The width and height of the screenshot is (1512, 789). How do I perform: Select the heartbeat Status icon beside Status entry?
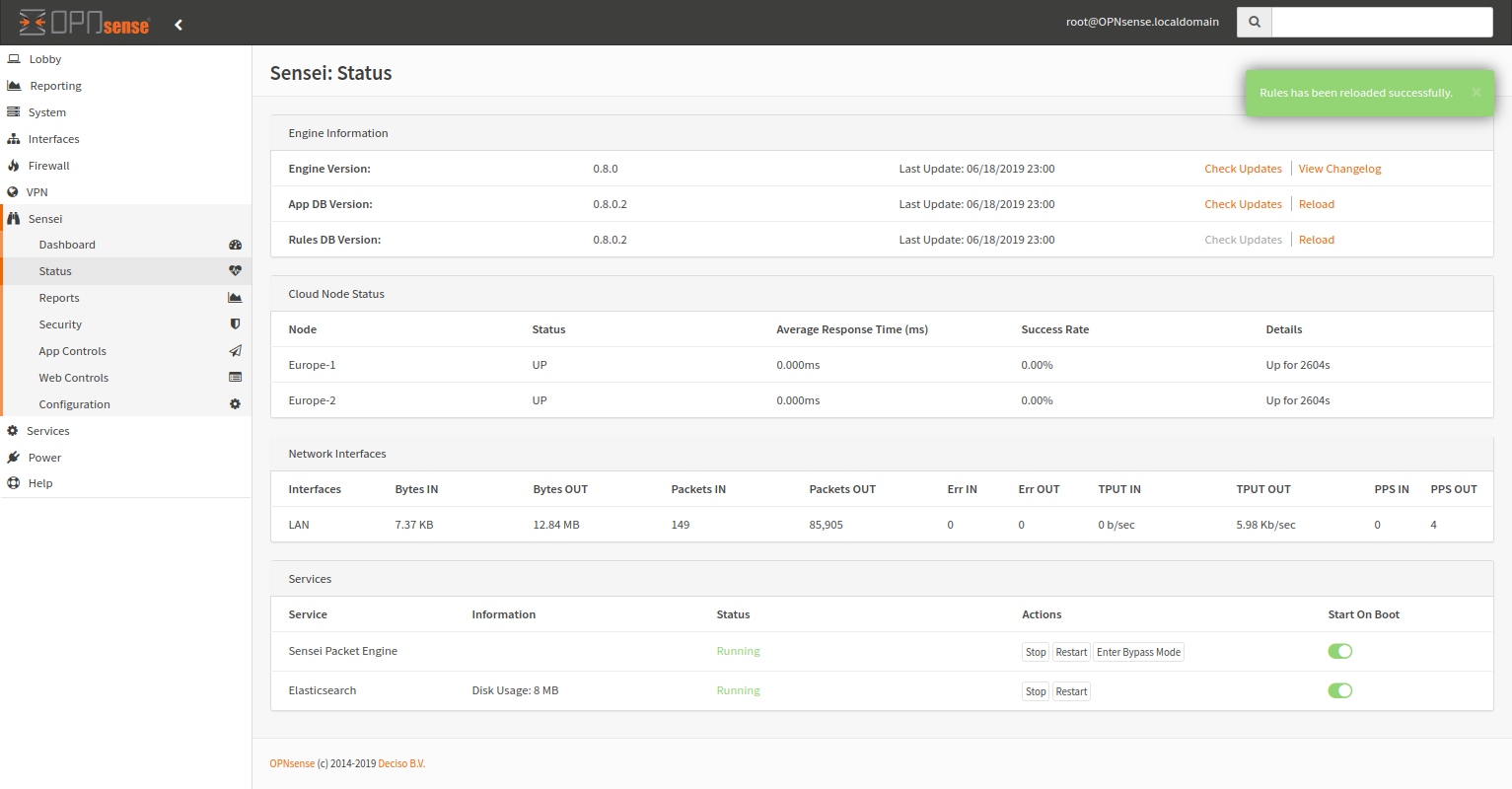(x=235, y=270)
